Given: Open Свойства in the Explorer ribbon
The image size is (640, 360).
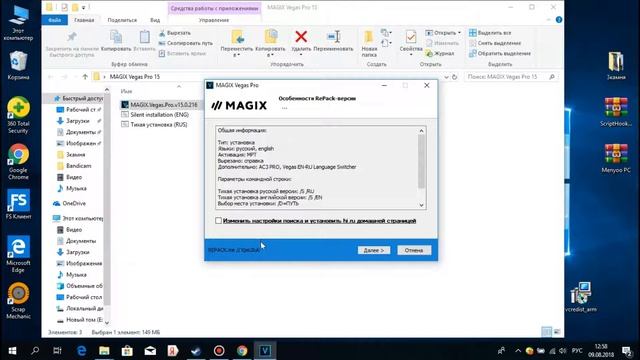Looking at the screenshot, I should click(411, 43).
